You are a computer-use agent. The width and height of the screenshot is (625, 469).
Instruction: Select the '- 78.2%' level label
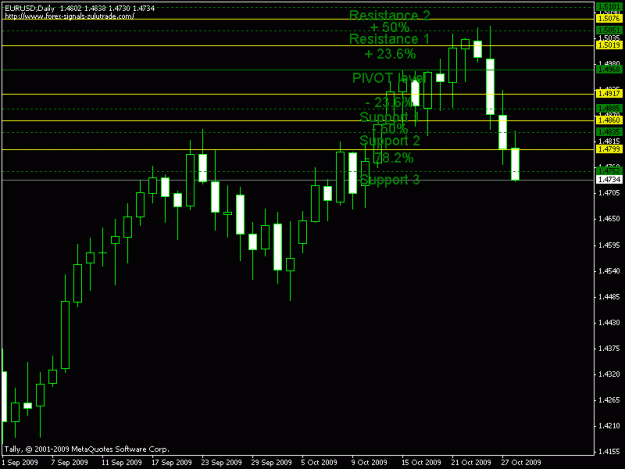pyautogui.click(x=389, y=158)
